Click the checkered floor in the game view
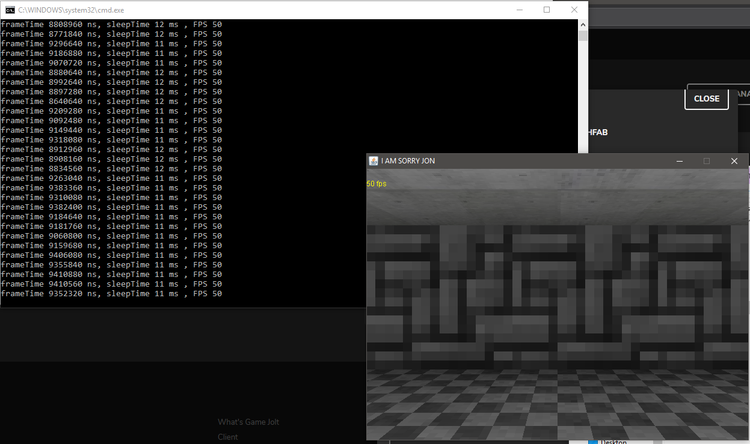The width and height of the screenshot is (750, 444). pyautogui.click(x=557, y=404)
